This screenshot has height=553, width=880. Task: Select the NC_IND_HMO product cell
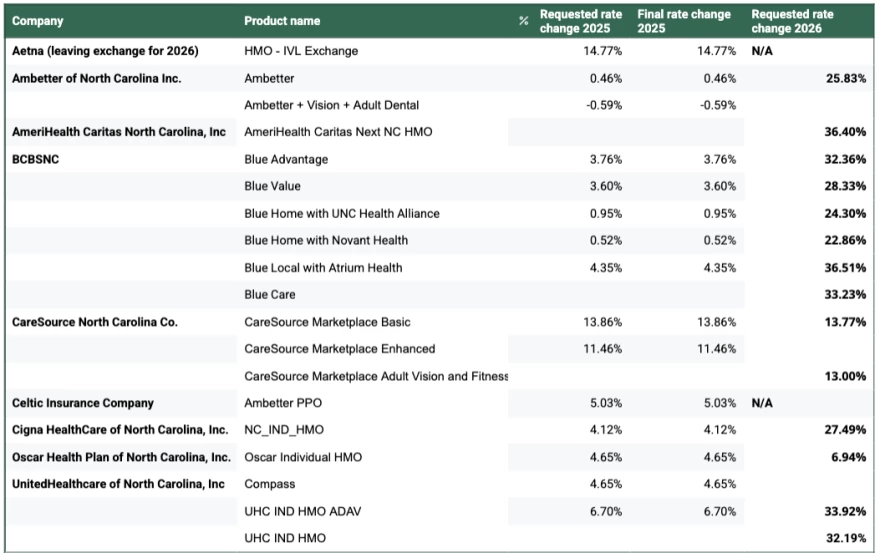[285, 430]
